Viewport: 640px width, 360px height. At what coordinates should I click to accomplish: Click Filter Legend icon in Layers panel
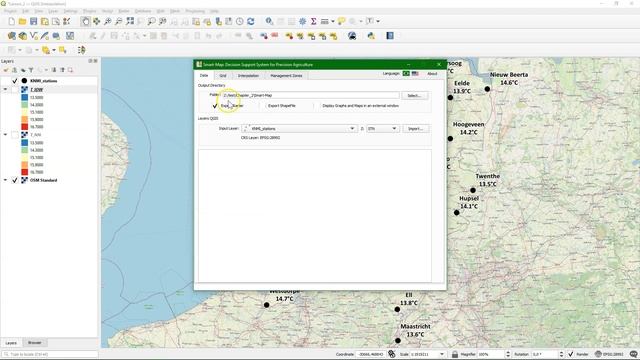pos(31,70)
